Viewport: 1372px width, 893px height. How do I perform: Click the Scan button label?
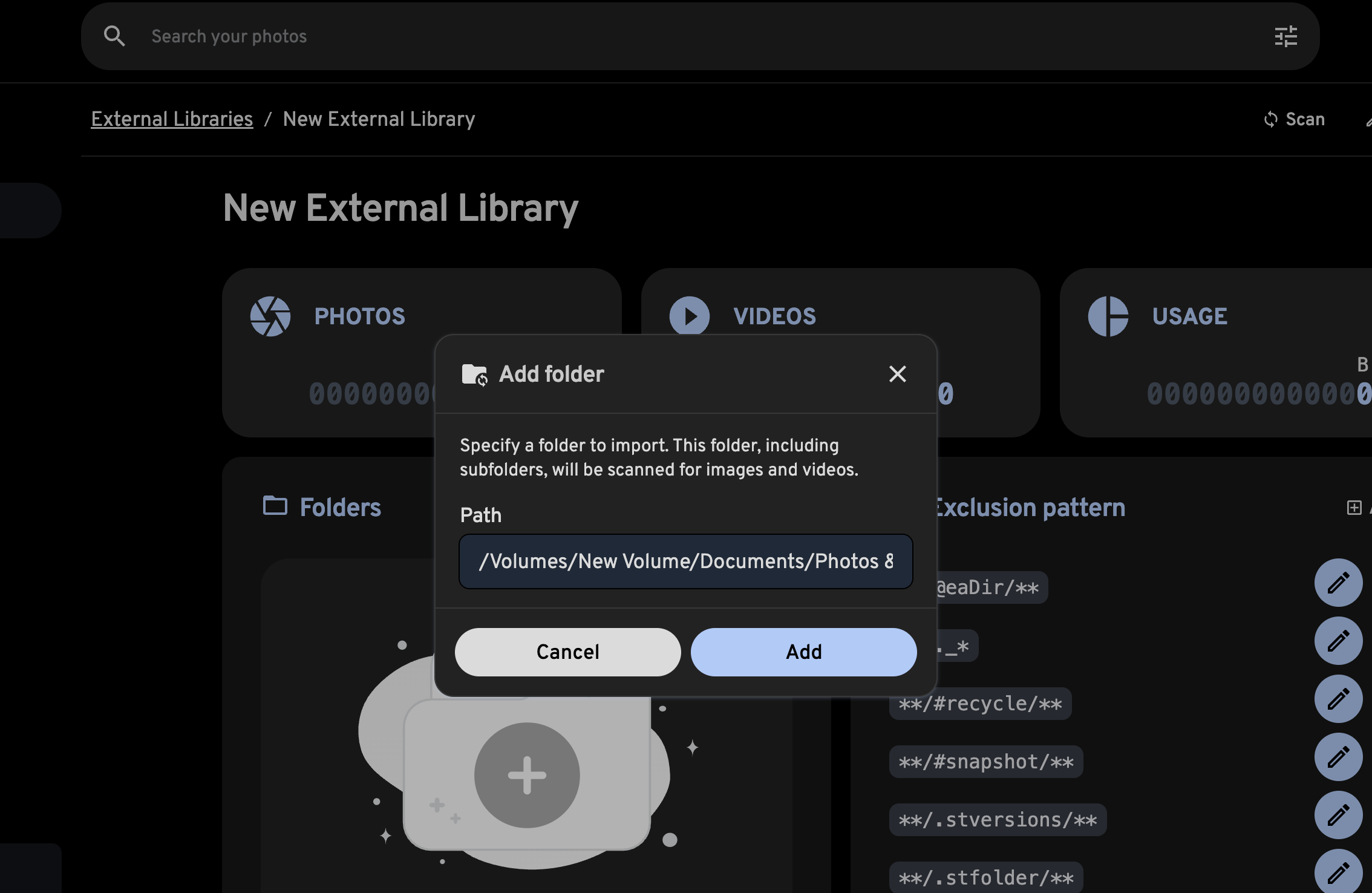tap(1305, 119)
